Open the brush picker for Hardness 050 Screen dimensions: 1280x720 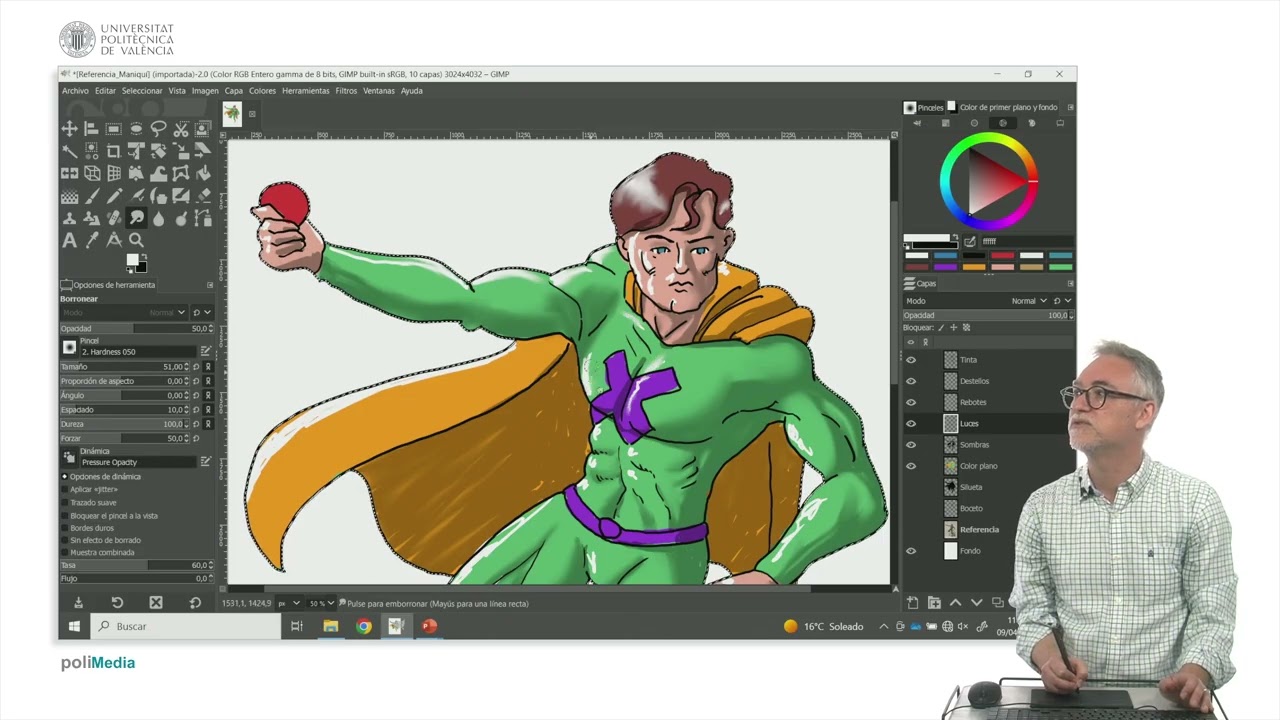(x=69, y=347)
